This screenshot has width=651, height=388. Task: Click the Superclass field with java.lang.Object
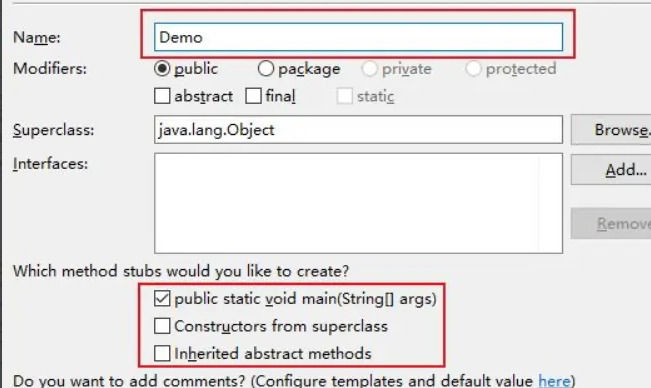point(358,130)
